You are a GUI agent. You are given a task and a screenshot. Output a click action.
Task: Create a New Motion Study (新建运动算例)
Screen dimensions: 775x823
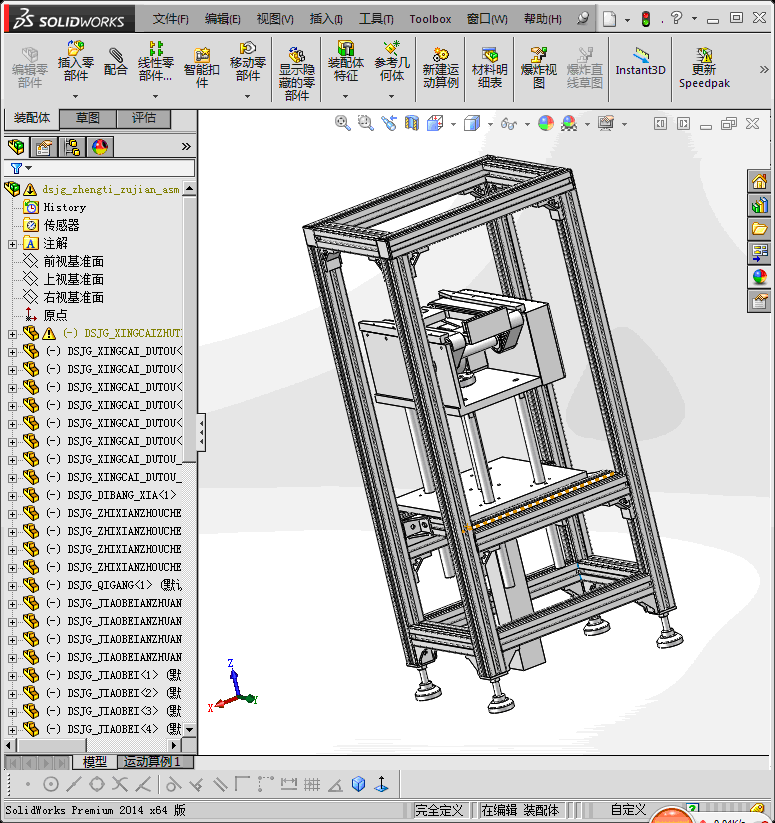coord(441,67)
